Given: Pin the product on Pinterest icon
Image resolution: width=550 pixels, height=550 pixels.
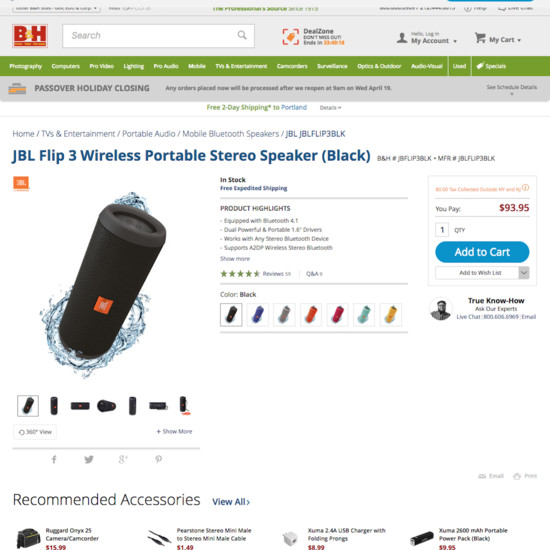Looking at the screenshot, I should click(159, 459).
